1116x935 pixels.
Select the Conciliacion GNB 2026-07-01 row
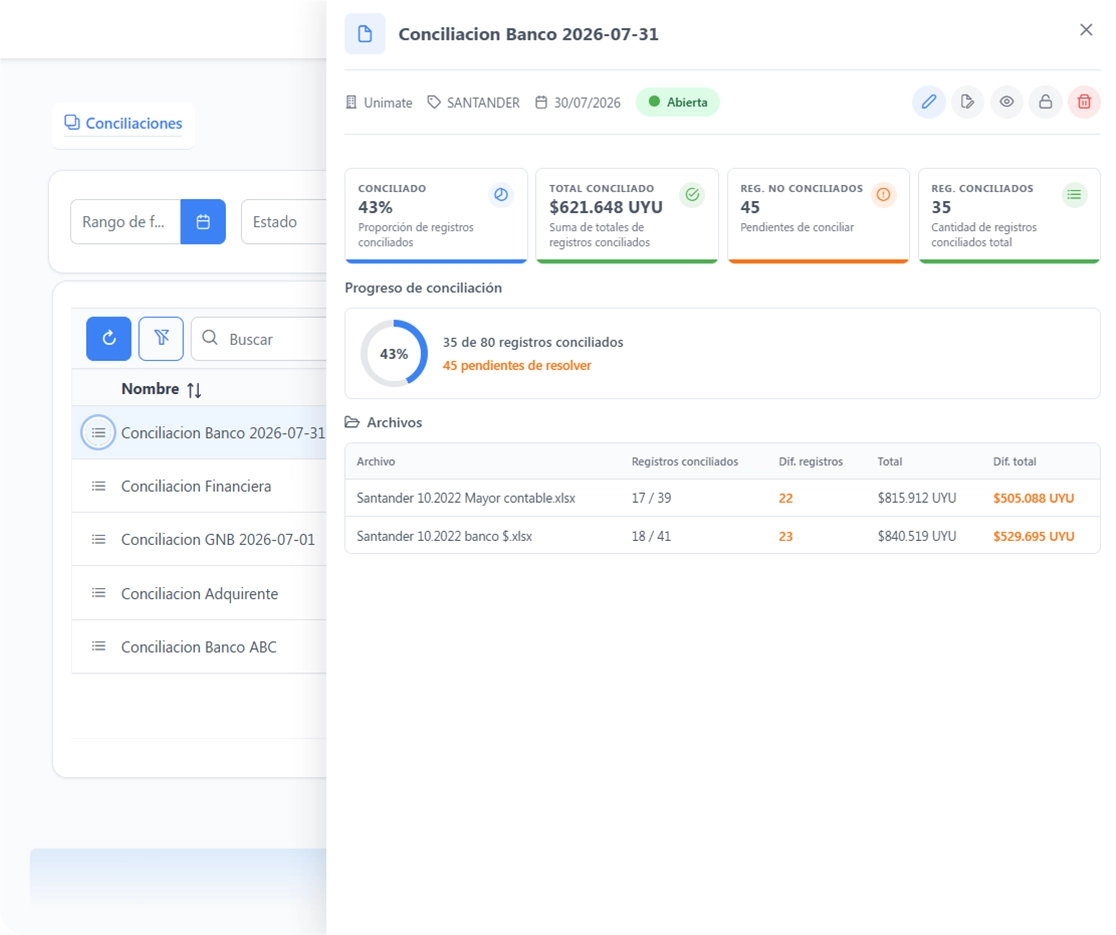(x=199, y=539)
